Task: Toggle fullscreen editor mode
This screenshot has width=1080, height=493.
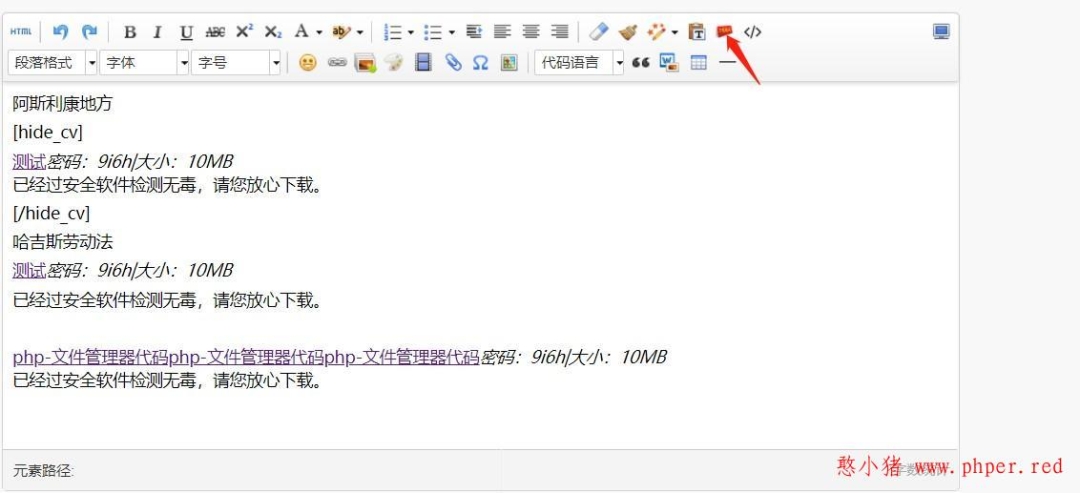Action: [942, 32]
